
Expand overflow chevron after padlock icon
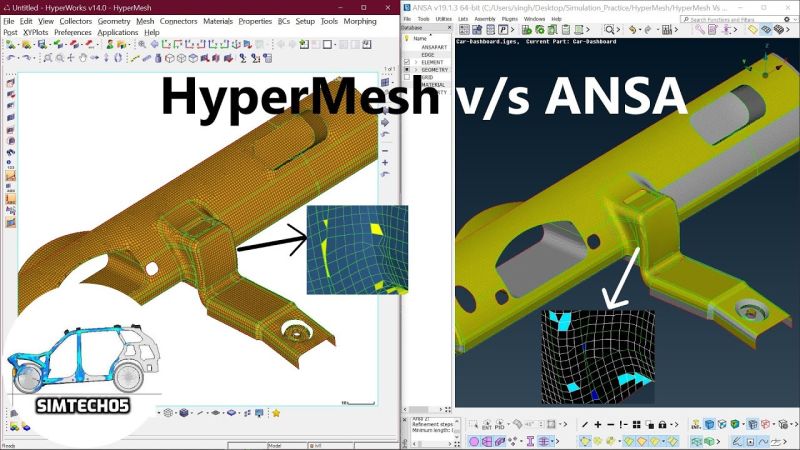coord(676,424)
